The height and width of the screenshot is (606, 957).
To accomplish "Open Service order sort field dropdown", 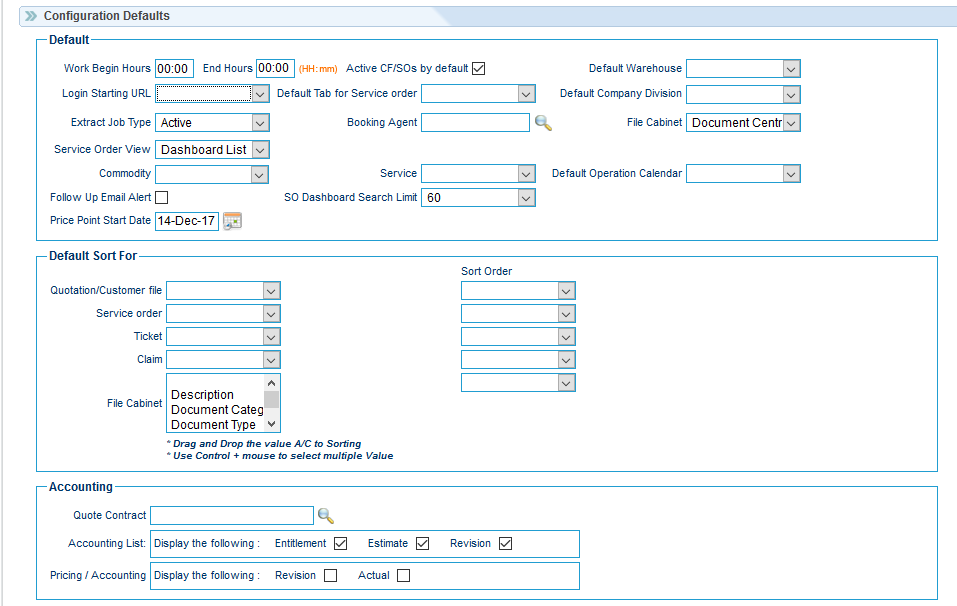I will click(x=223, y=314).
